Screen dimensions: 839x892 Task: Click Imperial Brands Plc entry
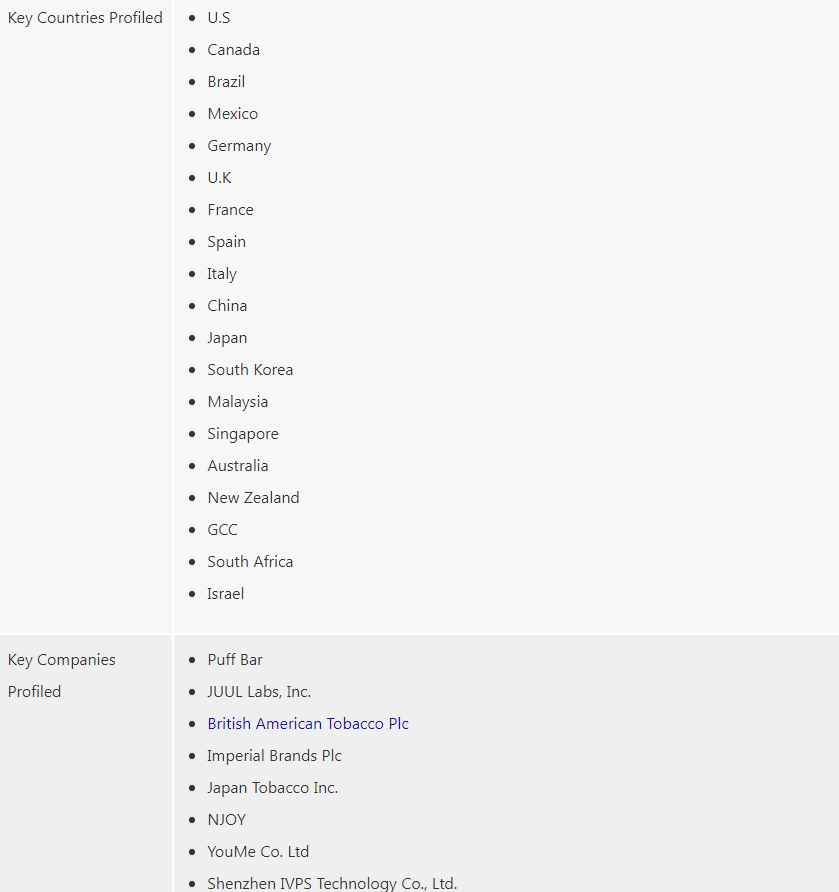pyautogui.click(x=274, y=756)
